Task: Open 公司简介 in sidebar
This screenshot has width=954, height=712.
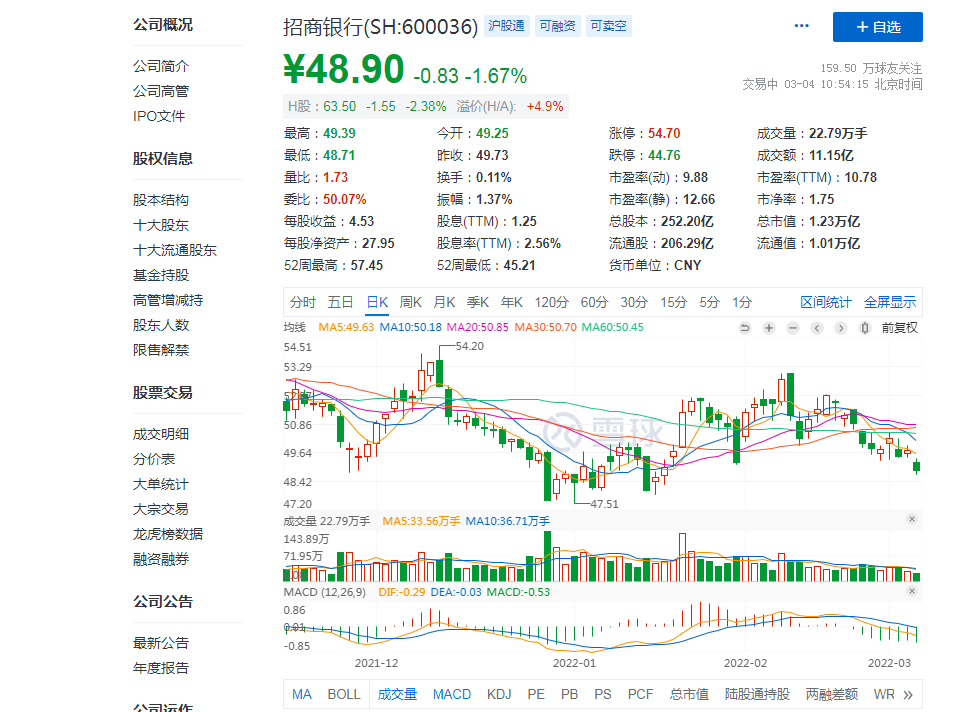Action: point(161,66)
